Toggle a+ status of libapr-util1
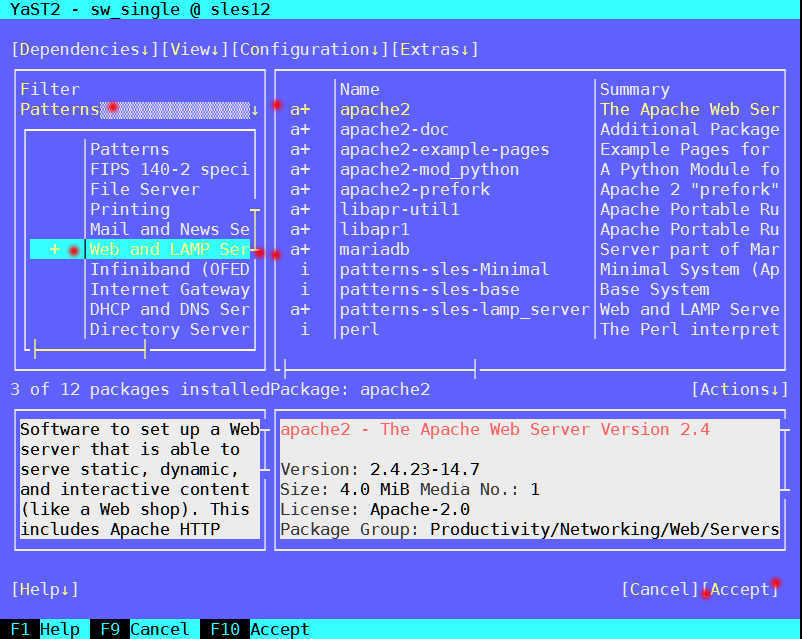The image size is (802, 639). click(300, 209)
